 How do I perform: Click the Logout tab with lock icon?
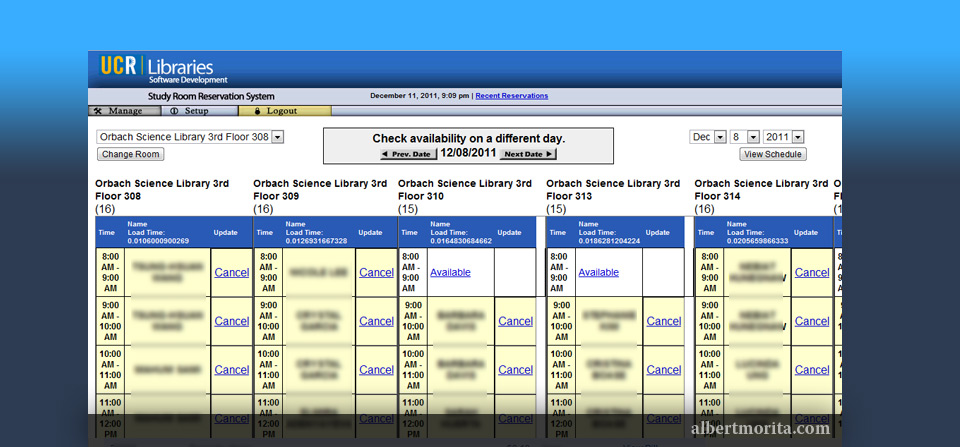[x=274, y=111]
